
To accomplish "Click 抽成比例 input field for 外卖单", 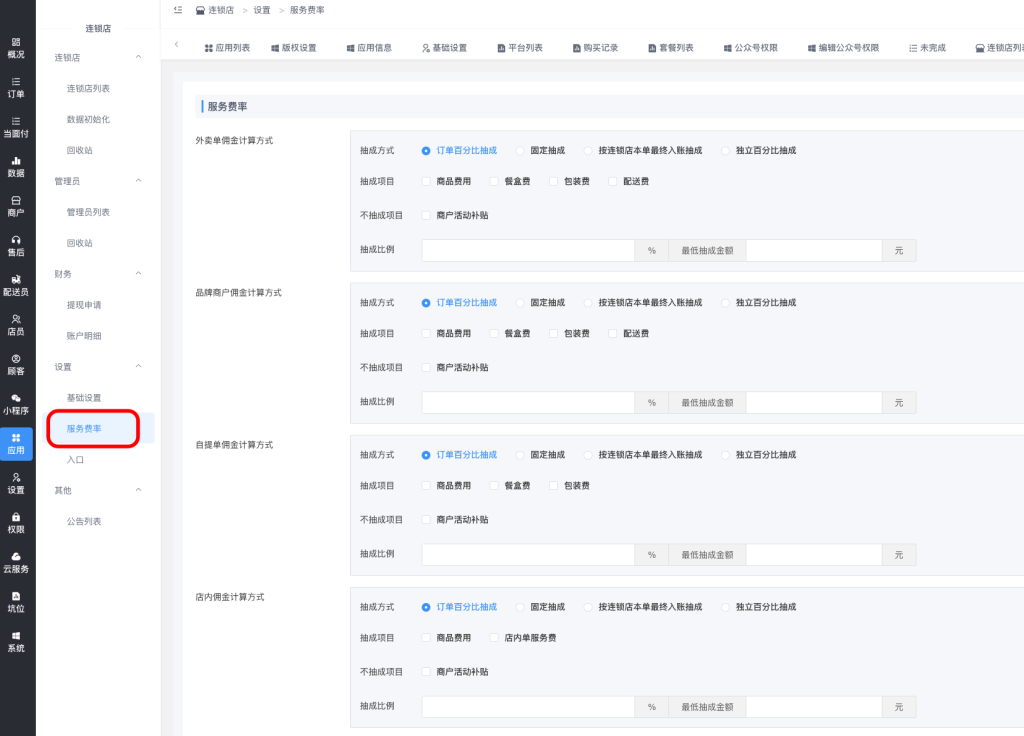I will click(528, 250).
